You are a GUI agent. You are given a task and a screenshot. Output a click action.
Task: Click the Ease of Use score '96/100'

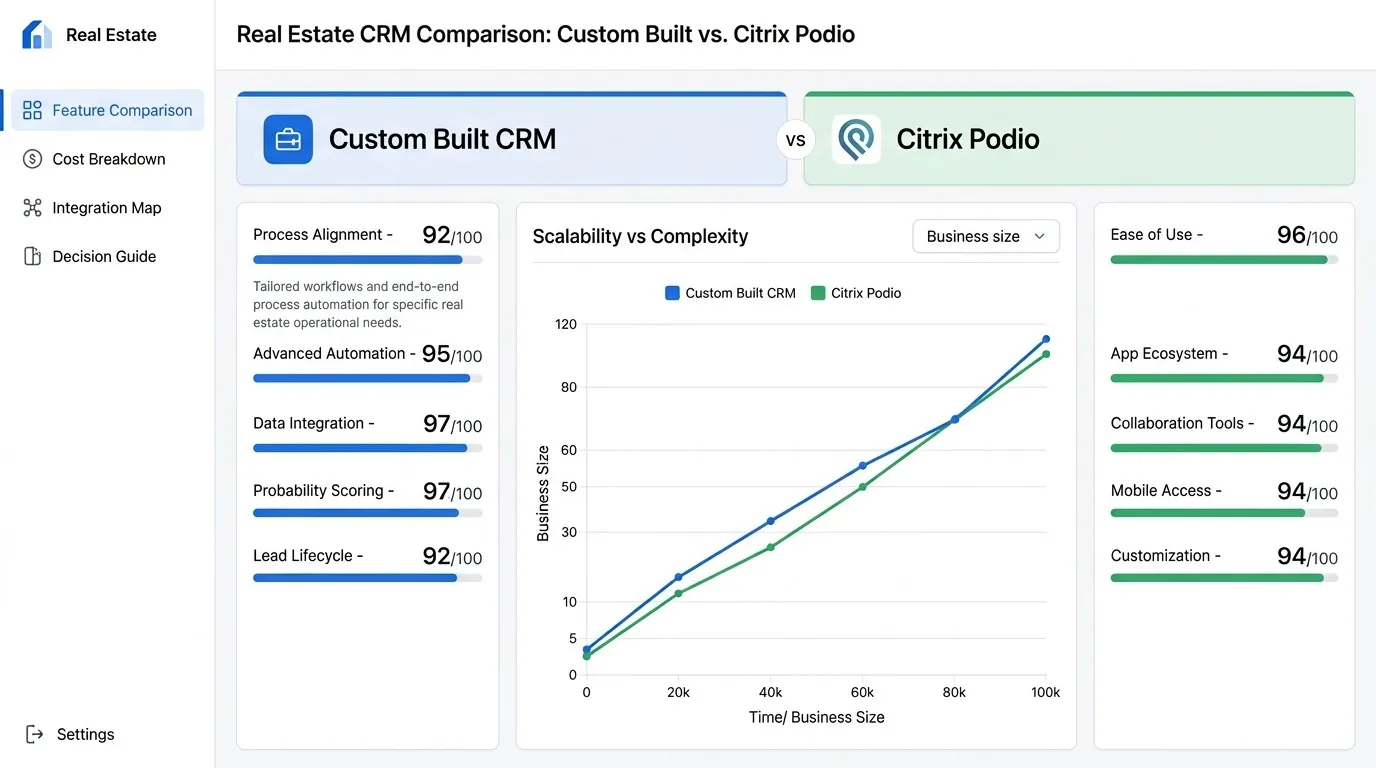click(1307, 235)
